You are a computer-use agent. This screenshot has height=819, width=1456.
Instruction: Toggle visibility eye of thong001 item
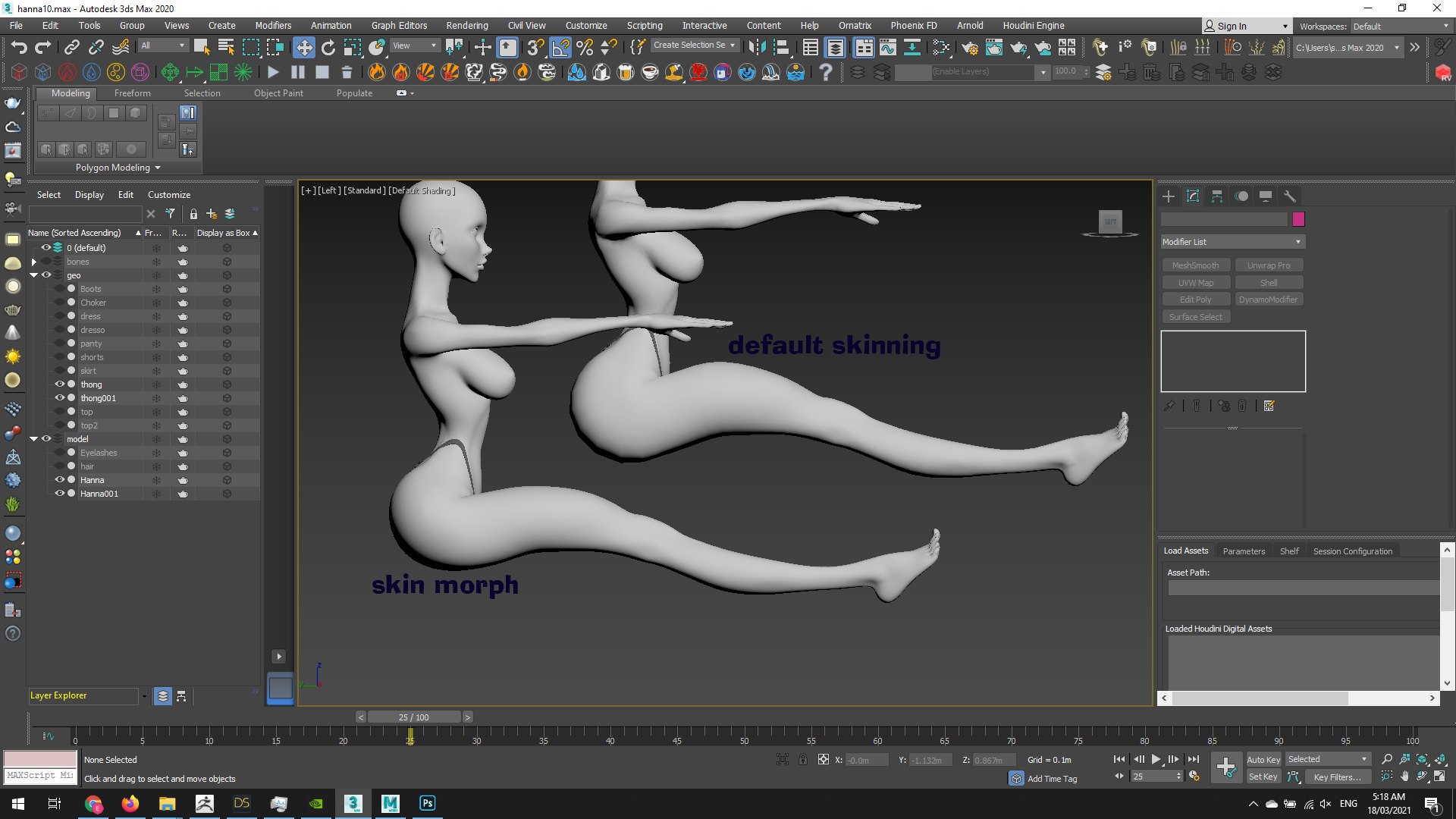(x=59, y=398)
